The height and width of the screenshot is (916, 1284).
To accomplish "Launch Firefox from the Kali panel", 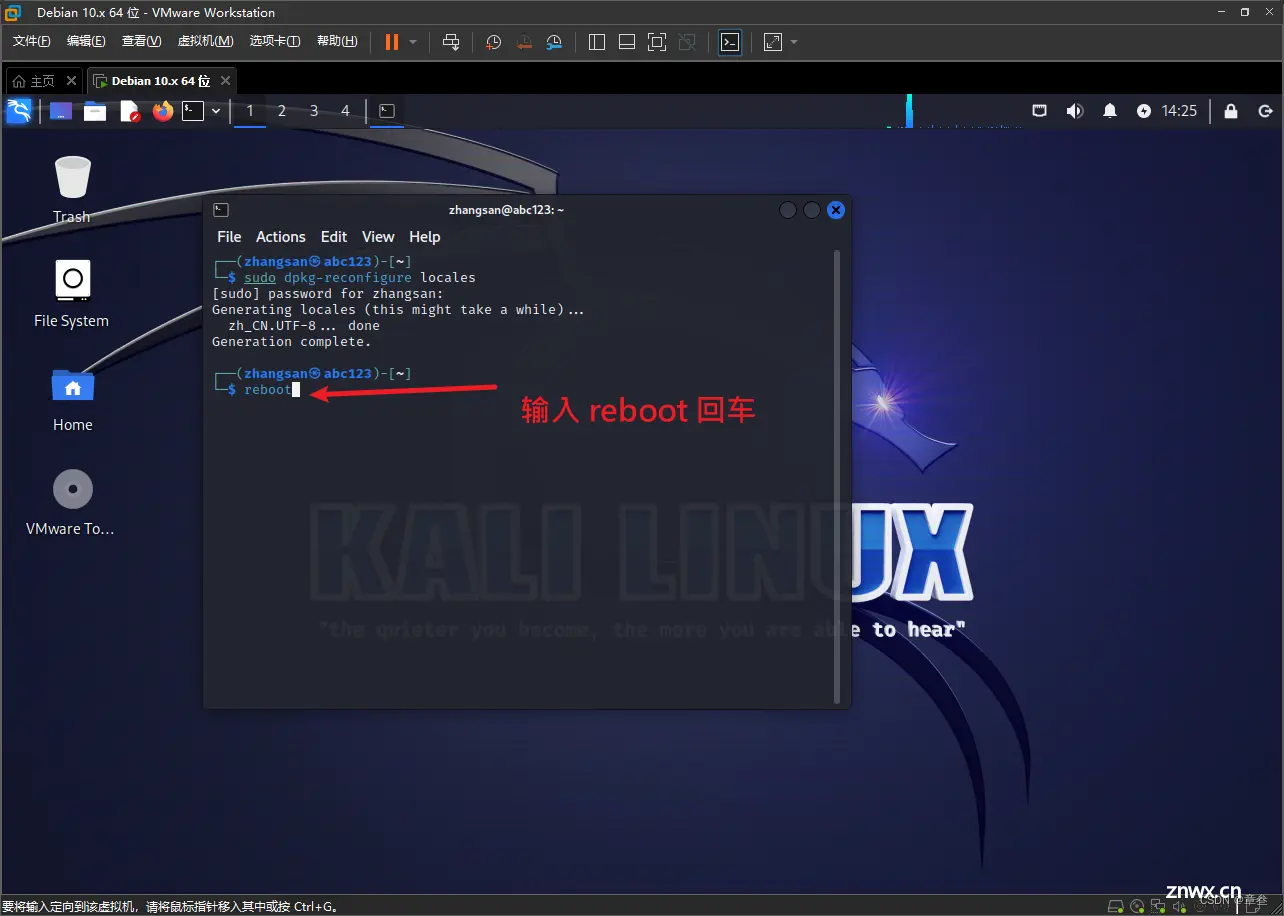I will click(x=163, y=111).
